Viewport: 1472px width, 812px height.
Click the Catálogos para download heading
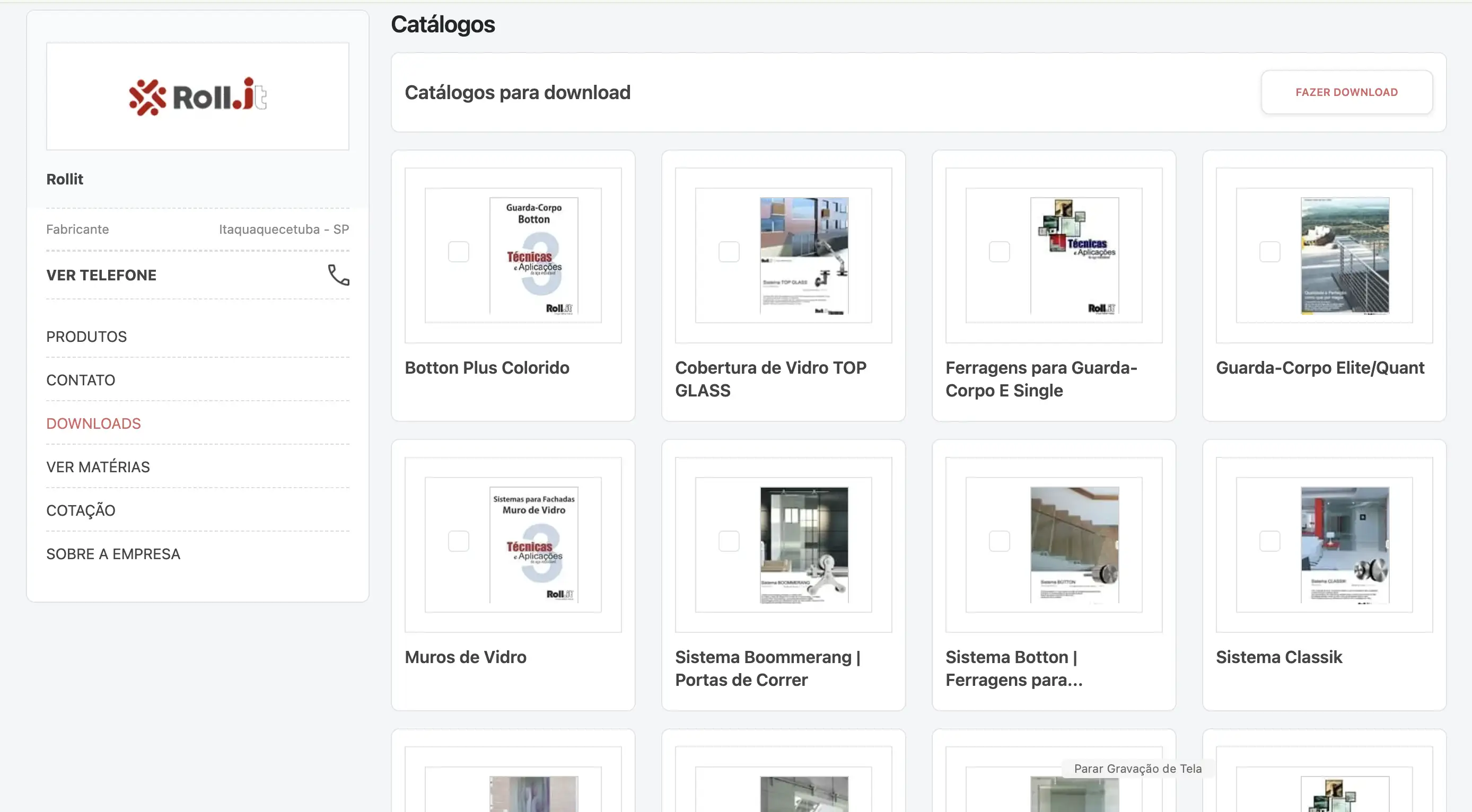point(517,92)
